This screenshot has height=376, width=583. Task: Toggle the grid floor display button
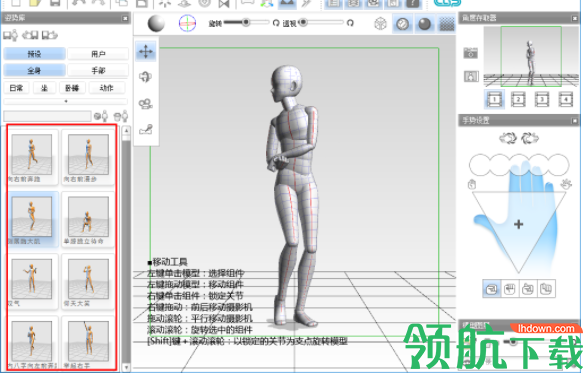point(447,24)
